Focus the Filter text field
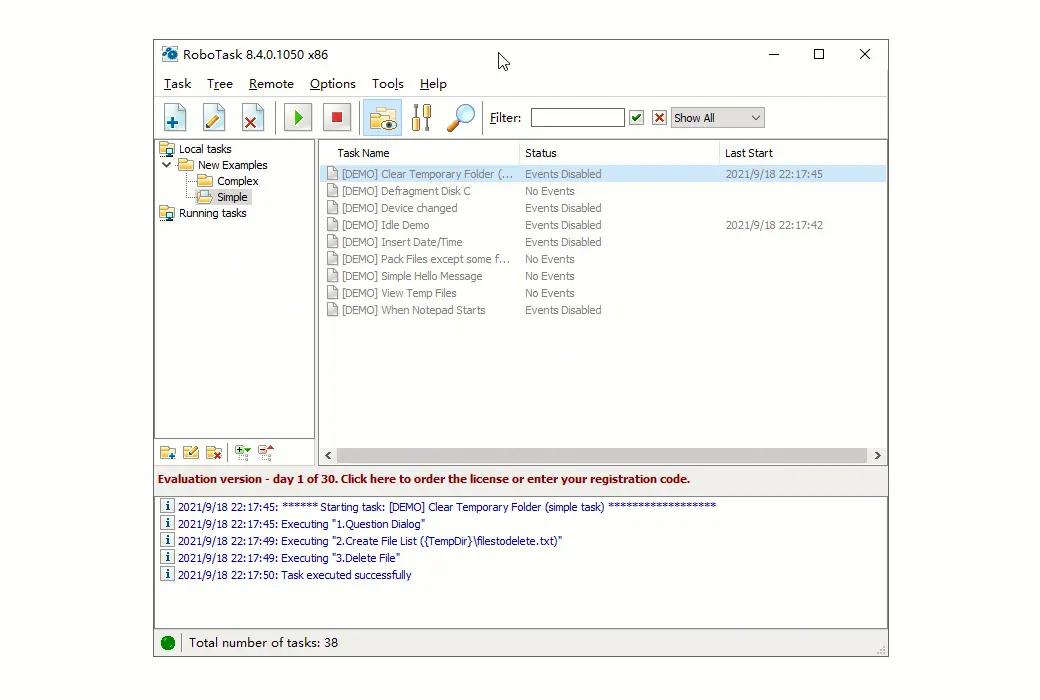1040x700 pixels. click(x=577, y=117)
